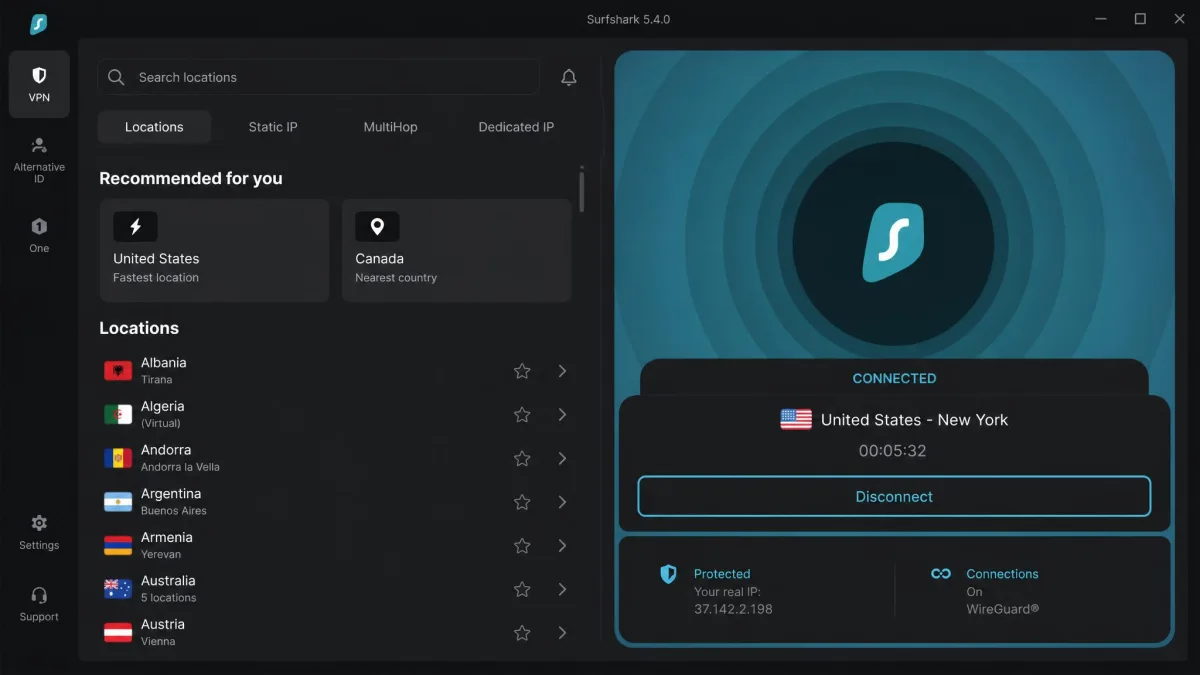
Task: Open Alternative ID in sidebar
Action: (x=39, y=159)
